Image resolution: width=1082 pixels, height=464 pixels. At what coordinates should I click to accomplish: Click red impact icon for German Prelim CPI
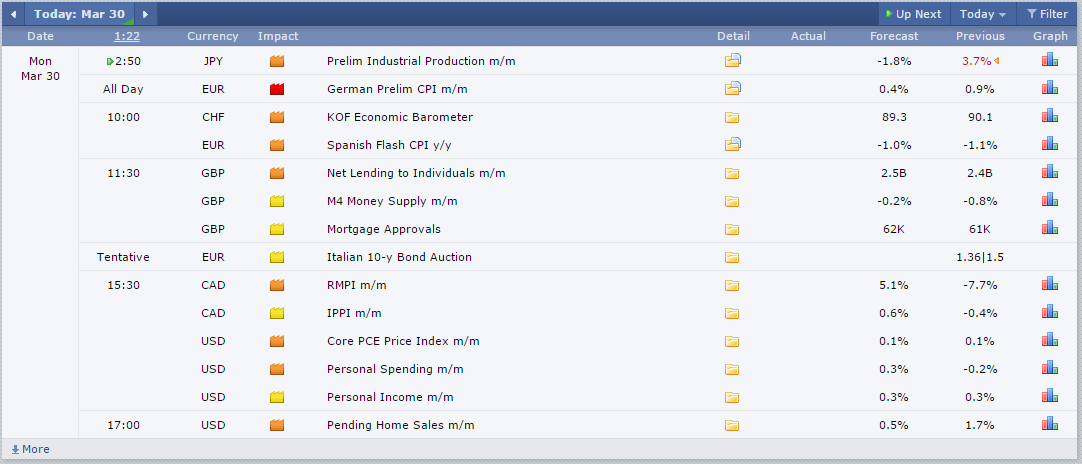coord(277,89)
